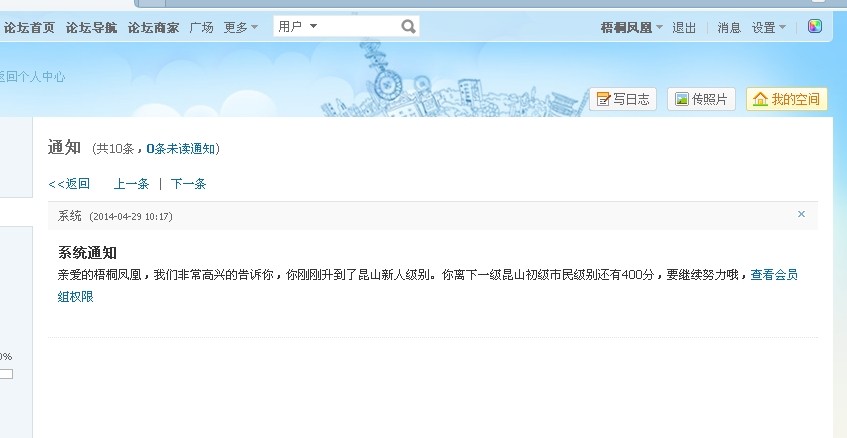Click the 退出 logout link
The height and width of the screenshot is (438, 847).
(684, 28)
